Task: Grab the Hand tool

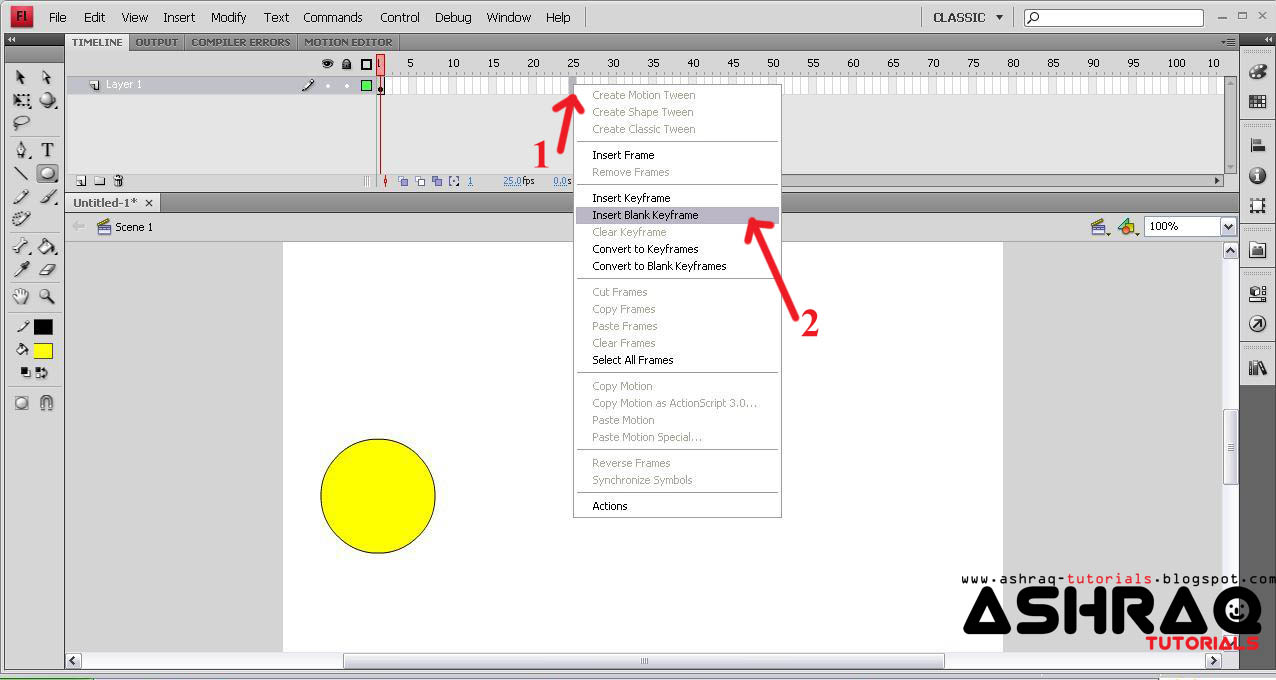Action: [20, 295]
